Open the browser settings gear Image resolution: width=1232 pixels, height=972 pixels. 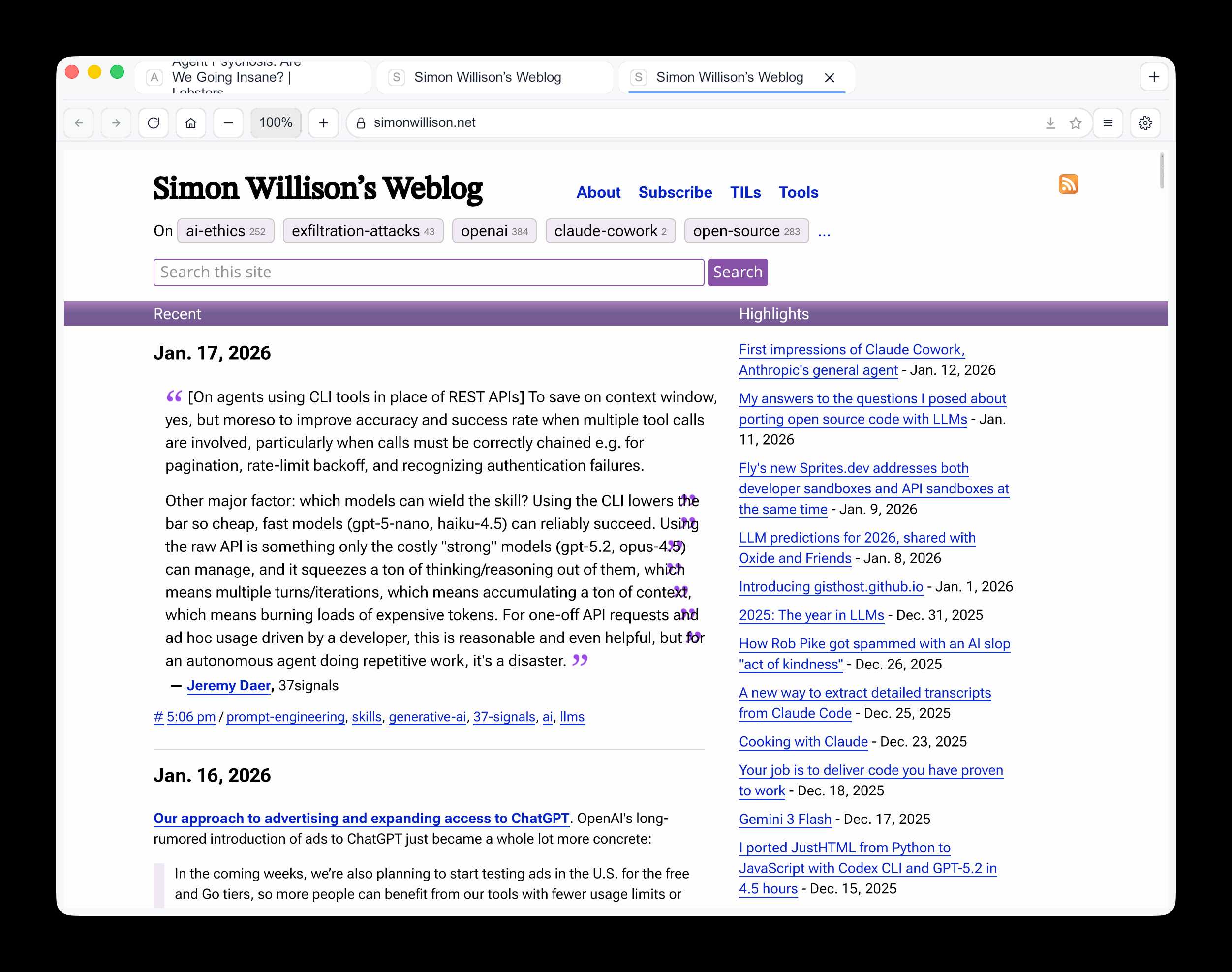[1145, 122]
